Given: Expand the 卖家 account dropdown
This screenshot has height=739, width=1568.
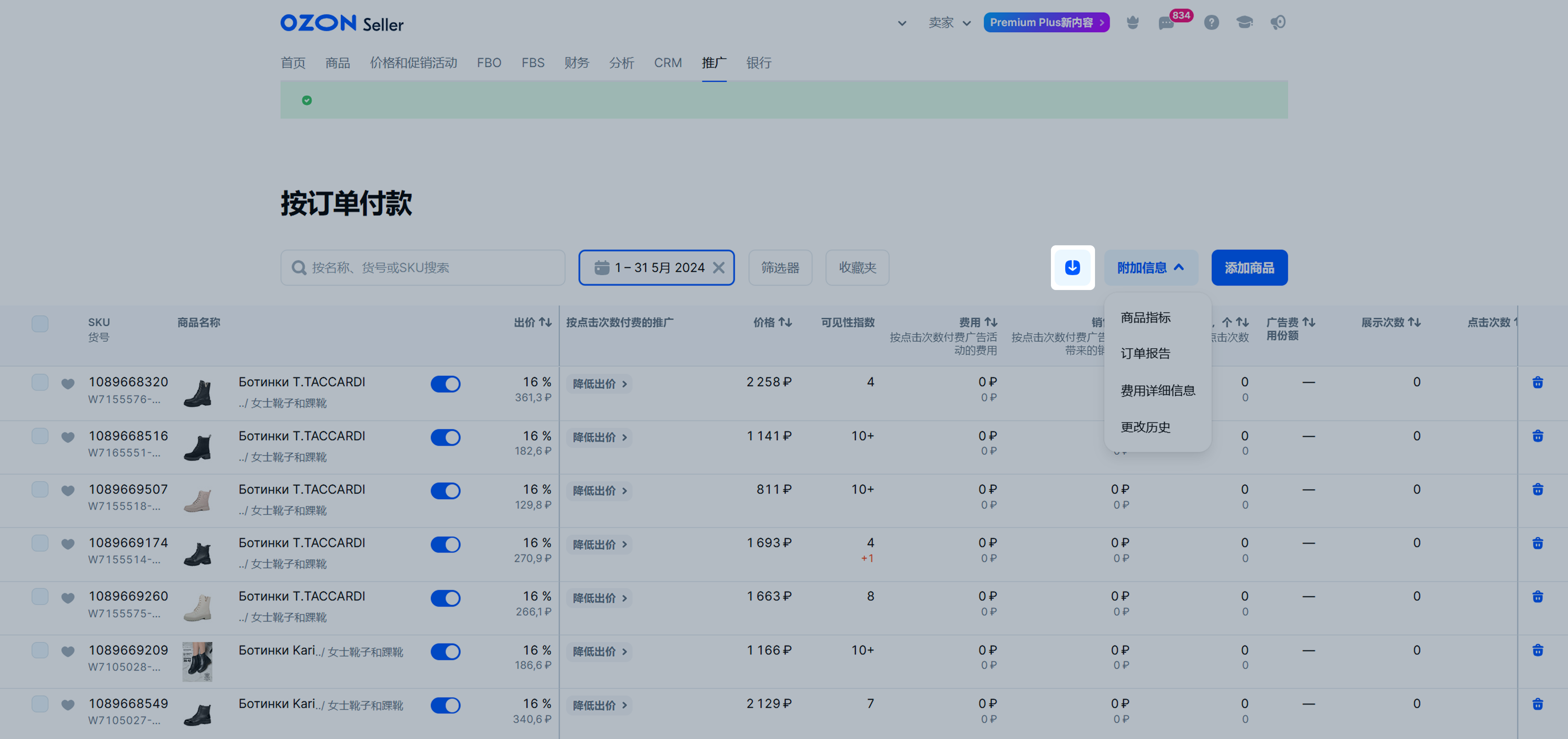Looking at the screenshot, I should click(948, 23).
